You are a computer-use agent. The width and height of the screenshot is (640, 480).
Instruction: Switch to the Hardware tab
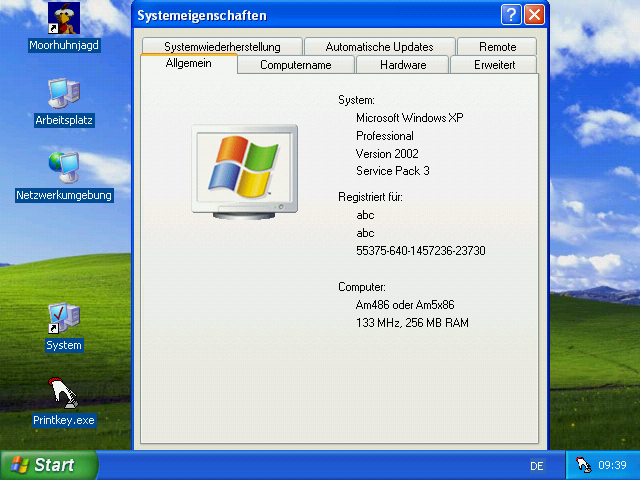pos(403,65)
